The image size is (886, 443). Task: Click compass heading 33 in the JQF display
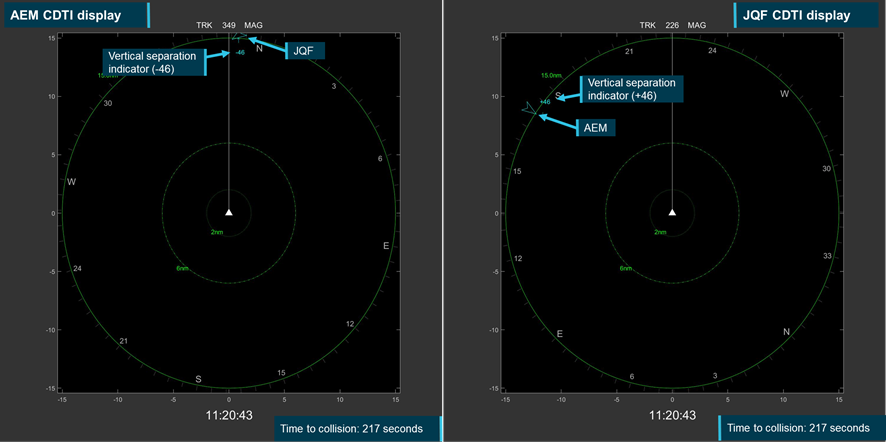click(827, 256)
